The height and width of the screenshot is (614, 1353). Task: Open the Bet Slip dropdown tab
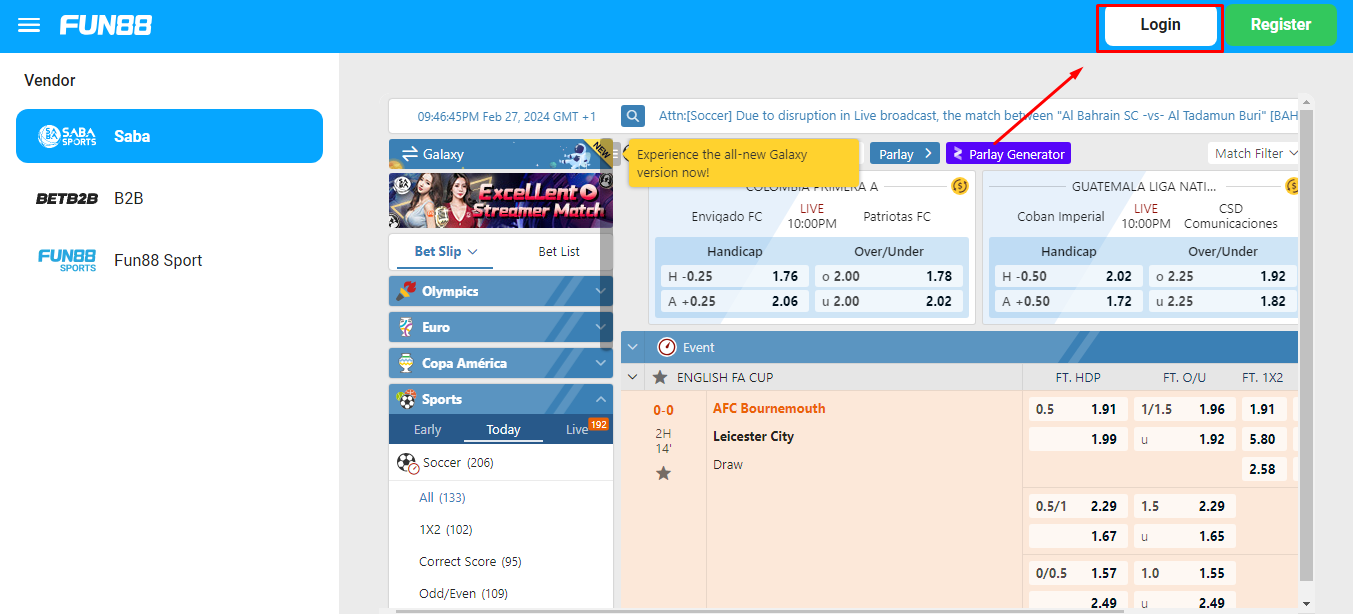click(x=446, y=251)
